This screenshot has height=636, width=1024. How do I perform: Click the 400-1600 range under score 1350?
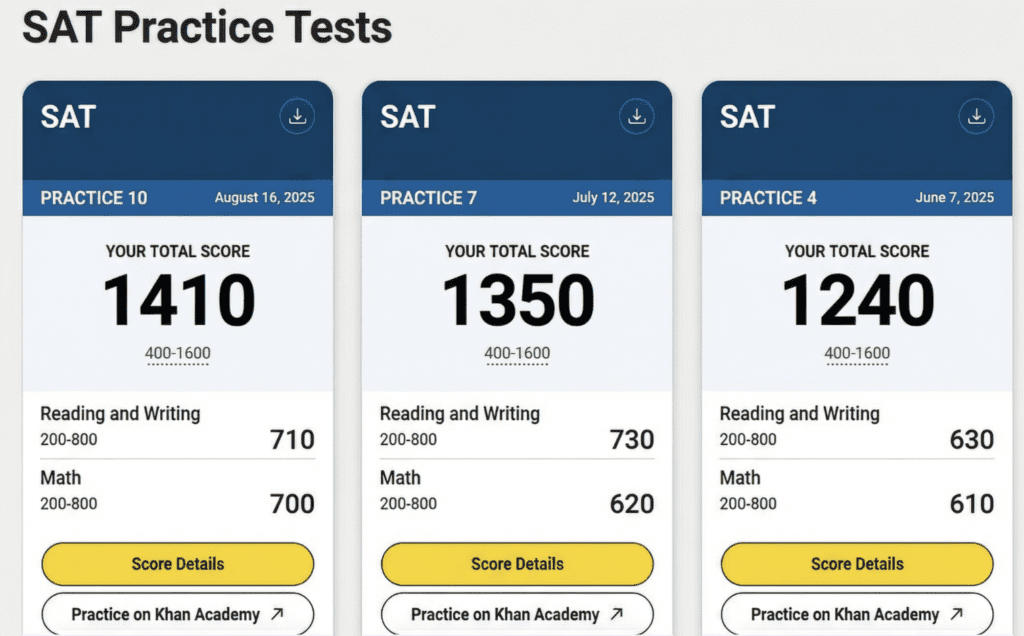click(x=517, y=353)
